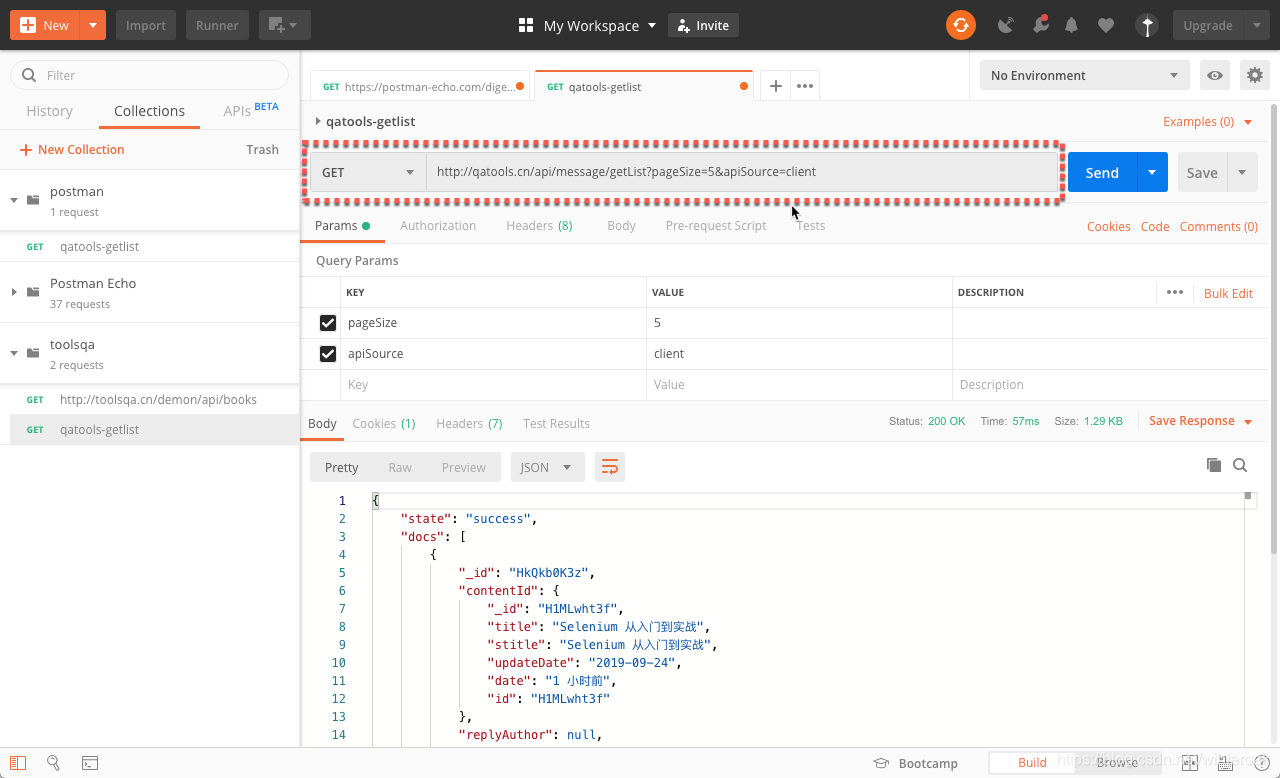Open the Runner
Screen dimensions: 1280x778
click(217, 25)
